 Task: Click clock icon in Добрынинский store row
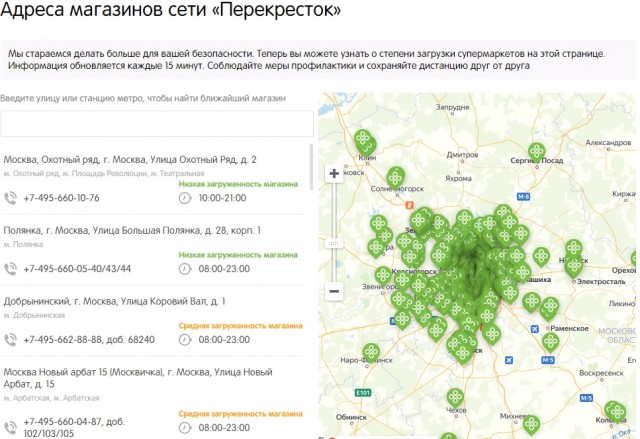tap(185, 340)
